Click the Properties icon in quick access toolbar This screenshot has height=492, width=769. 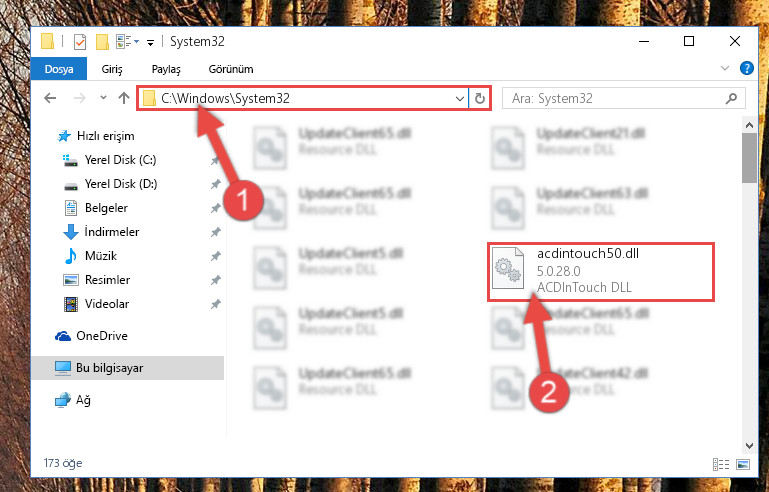[79, 42]
